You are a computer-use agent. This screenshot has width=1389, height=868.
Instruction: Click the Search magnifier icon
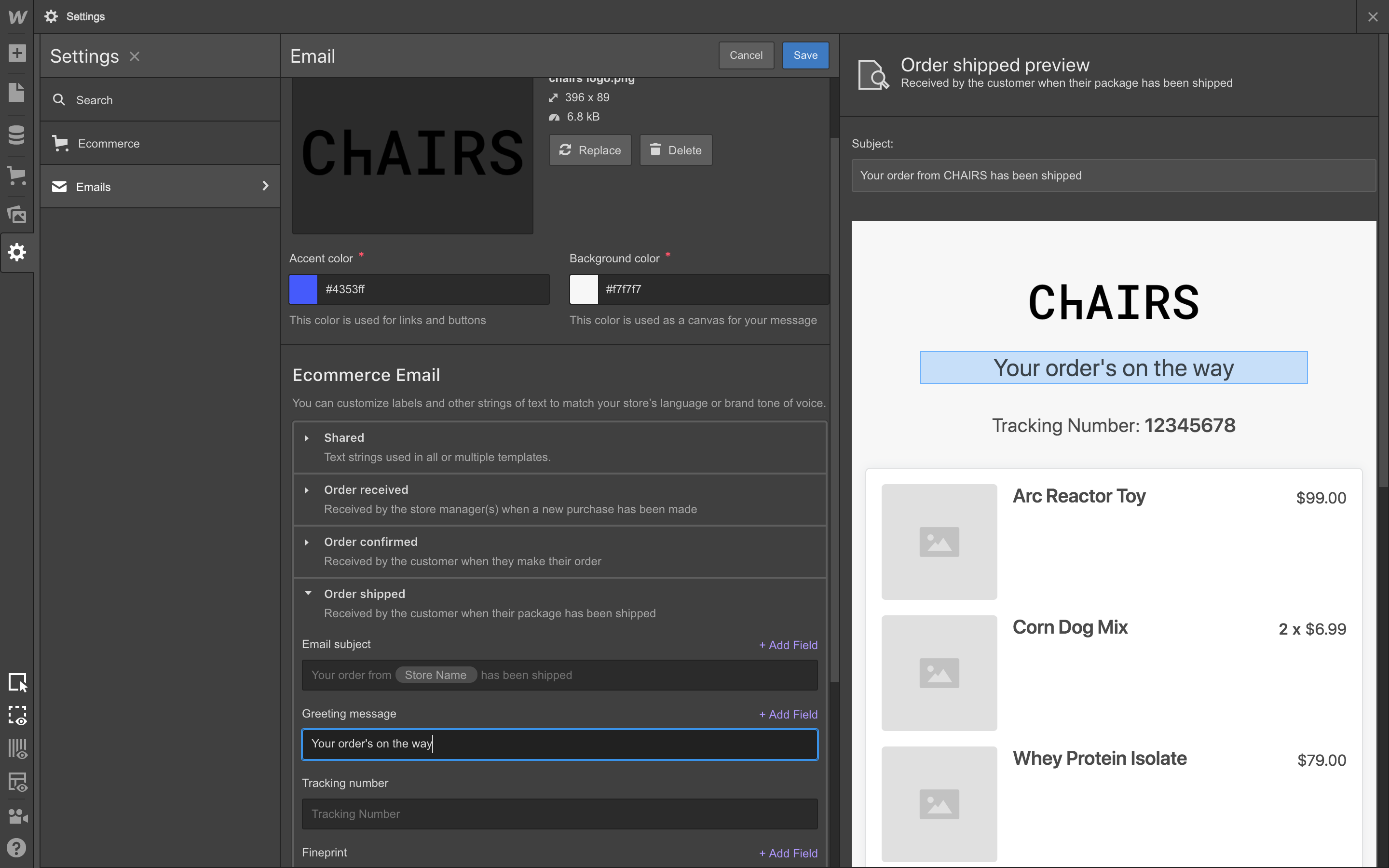click(x=58, y=100)
